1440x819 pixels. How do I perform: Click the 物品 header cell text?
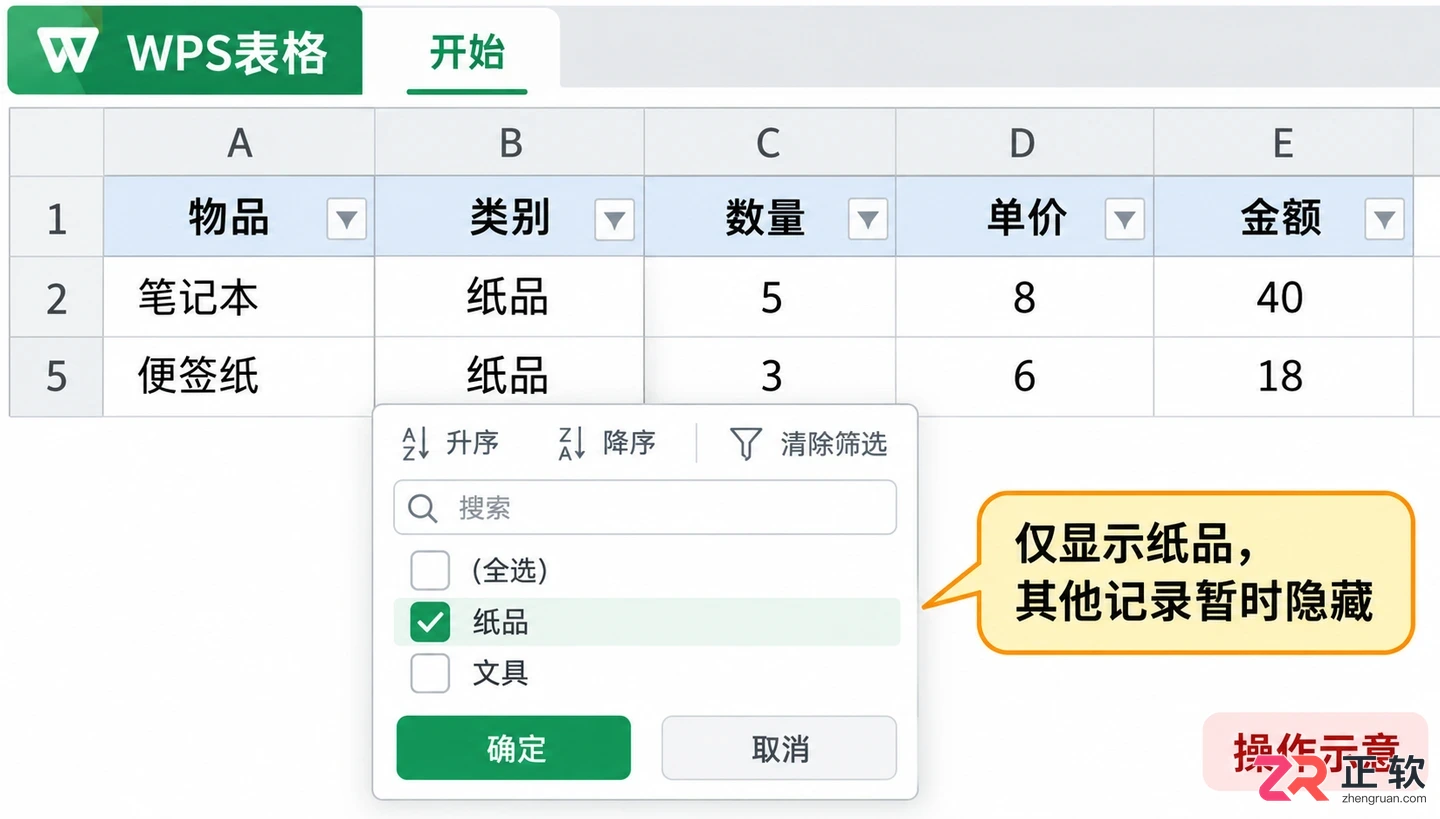[229, 217]
